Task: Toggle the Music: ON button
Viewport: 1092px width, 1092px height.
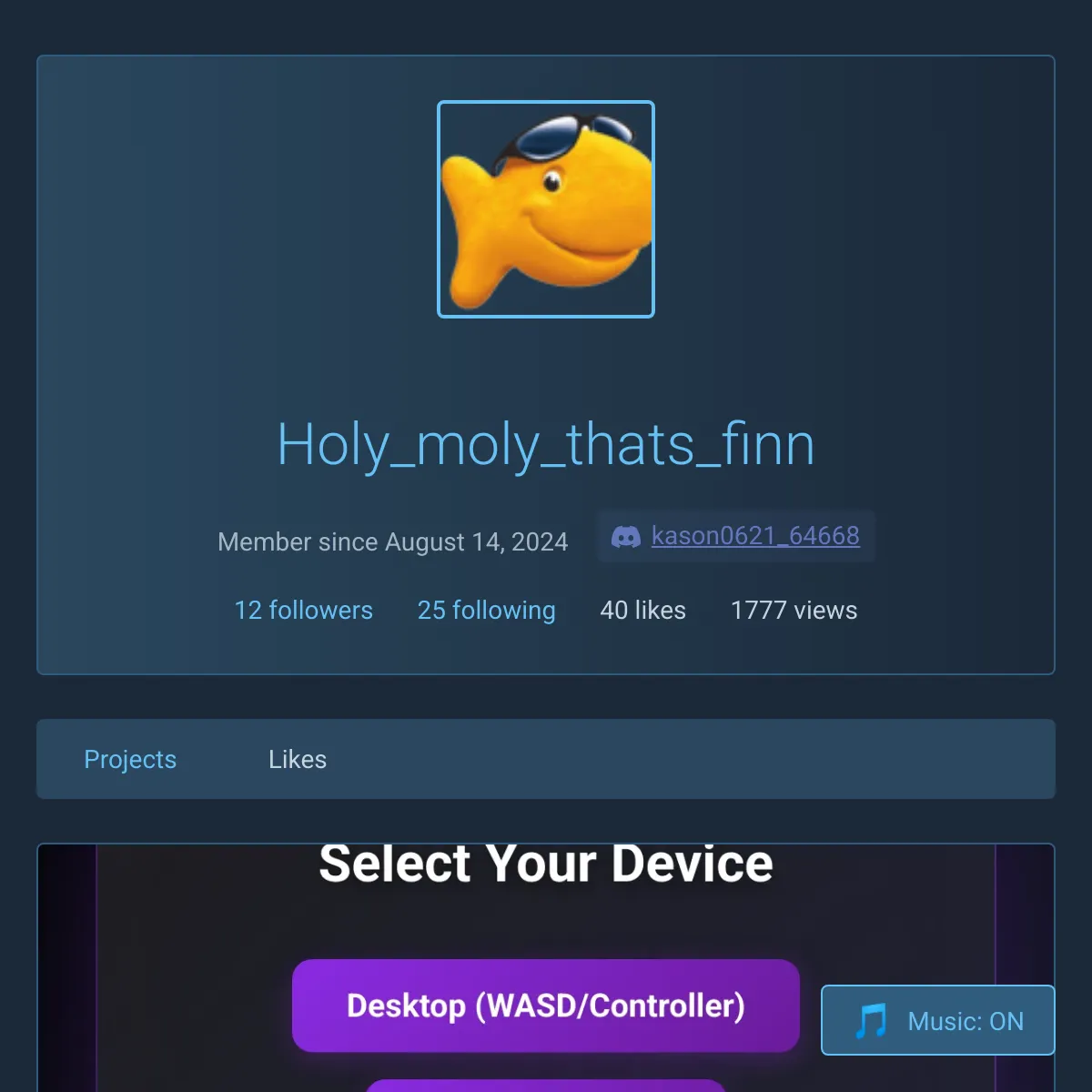Action: [938, 1020]
